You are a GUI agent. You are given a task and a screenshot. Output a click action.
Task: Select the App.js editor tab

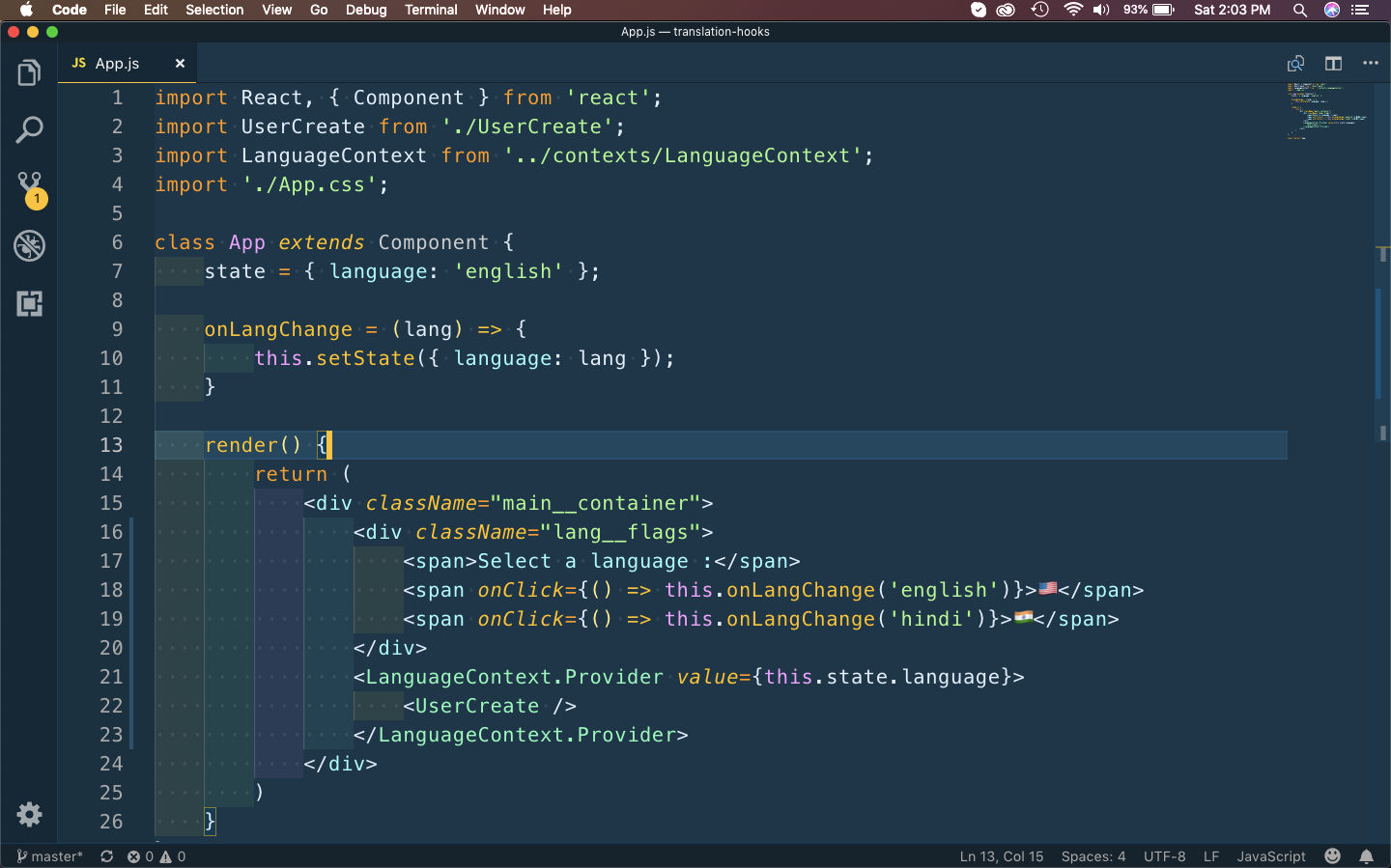[128, 64]
